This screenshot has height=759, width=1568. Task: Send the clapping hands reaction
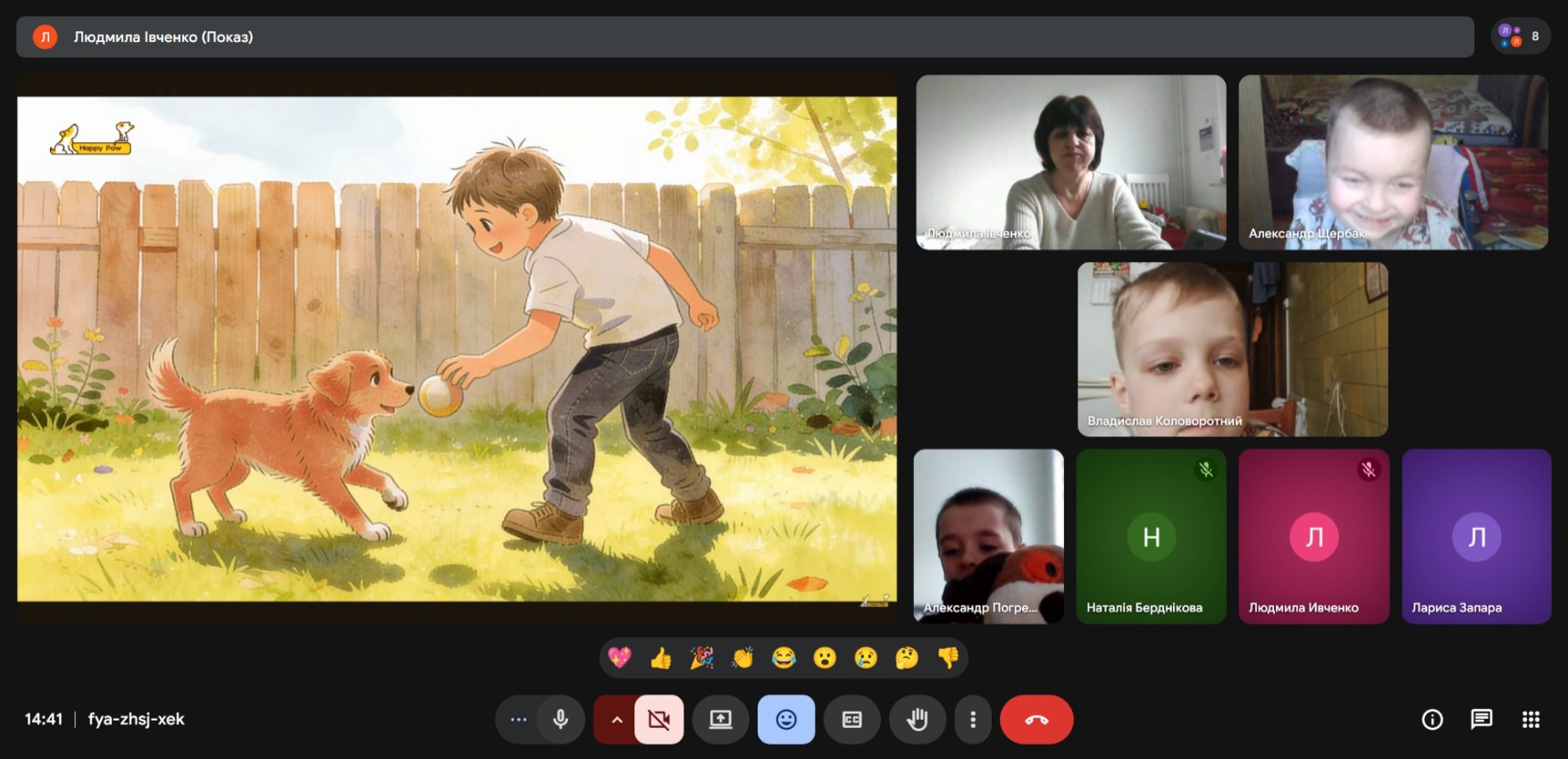click(742, 659)
